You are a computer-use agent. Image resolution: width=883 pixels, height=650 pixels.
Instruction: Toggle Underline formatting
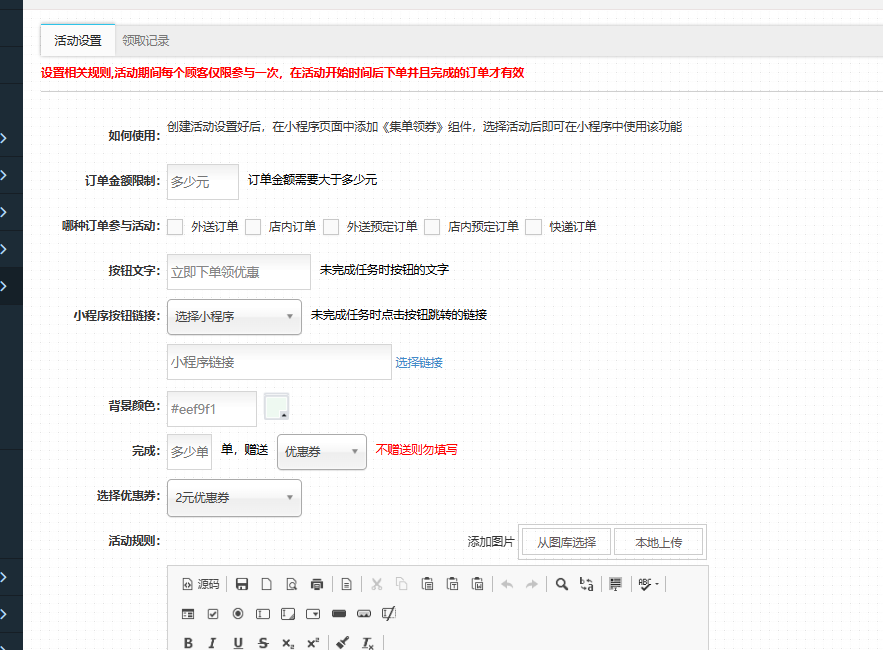click(x=238, y=643)
